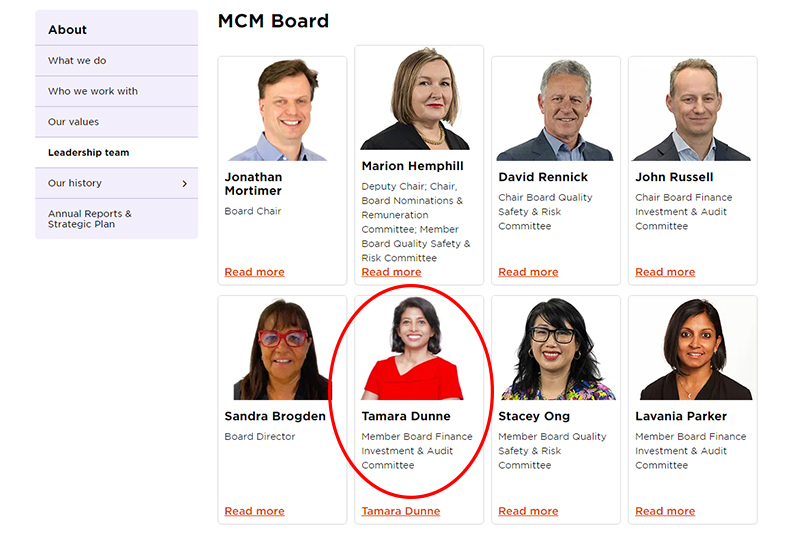Open Annual Reports & Strategic Plan
The image size is (800, 533).
click(x=90, y=219)
